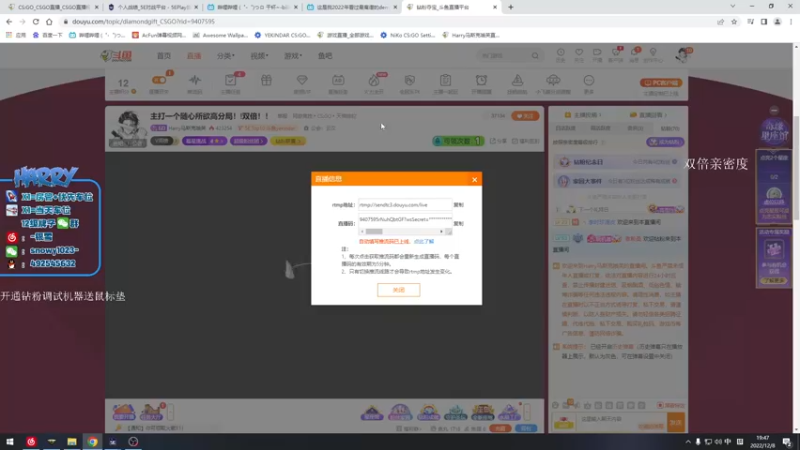800x450 pixels.
Task: Close the 直播信息 dialog with X
Action: click(474, 180)
